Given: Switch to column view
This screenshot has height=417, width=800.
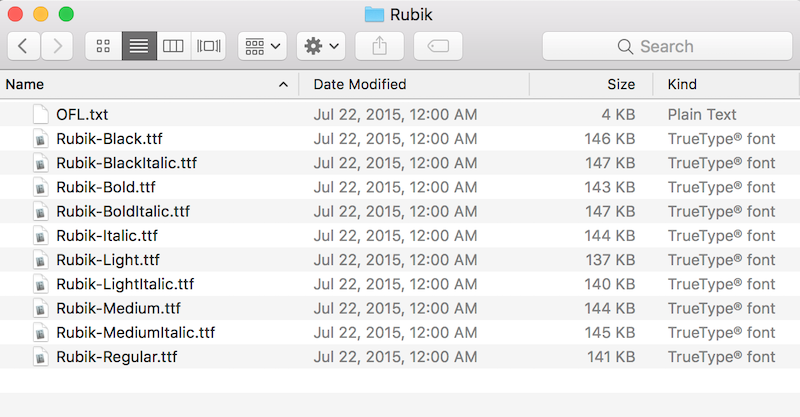Looking at the screenshot, I should point(173,46).
